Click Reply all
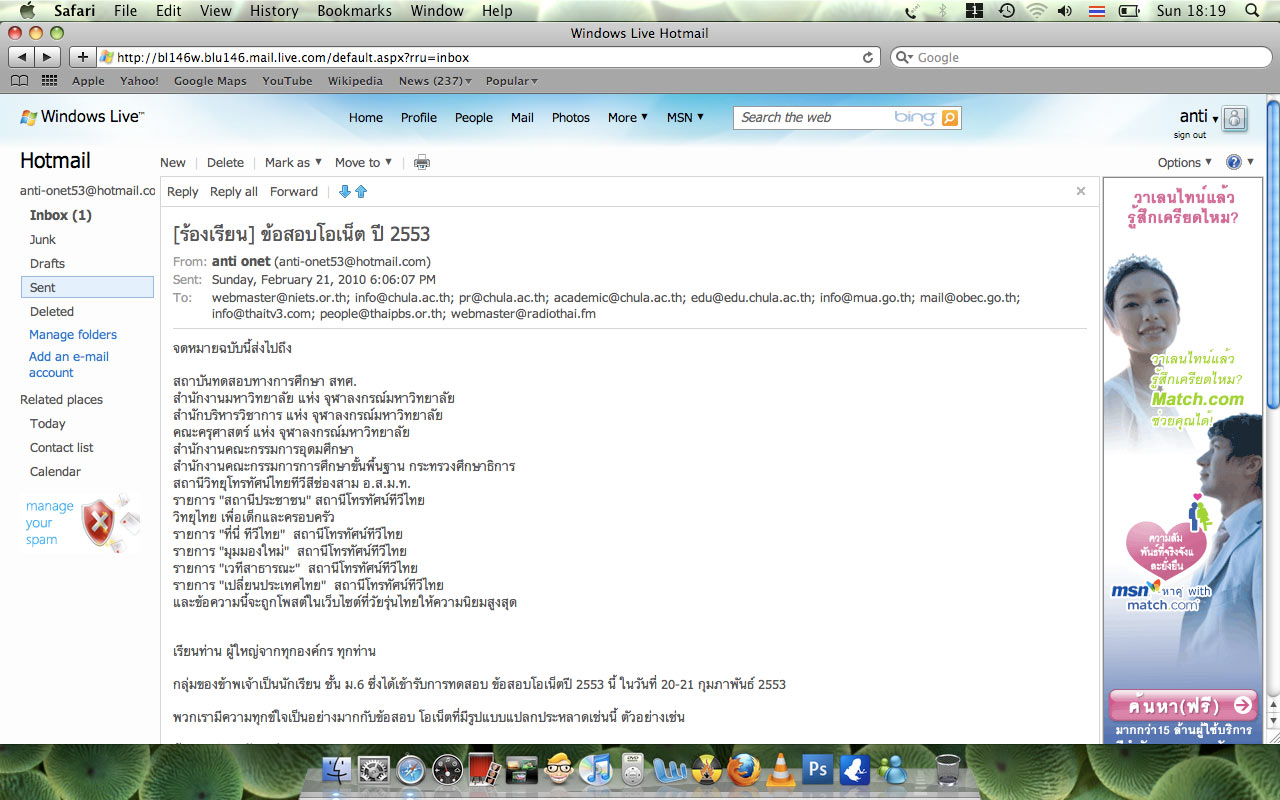 [234, 192]
